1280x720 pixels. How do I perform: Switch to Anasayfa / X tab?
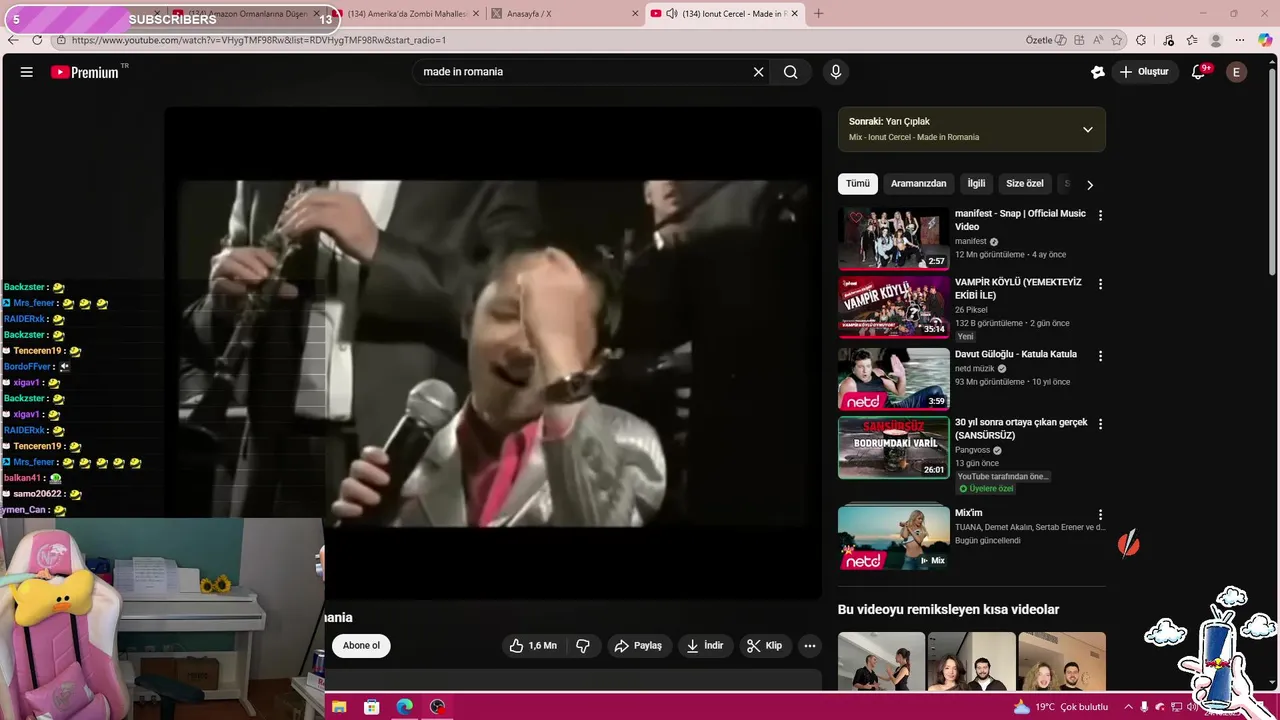coord(566,13)
